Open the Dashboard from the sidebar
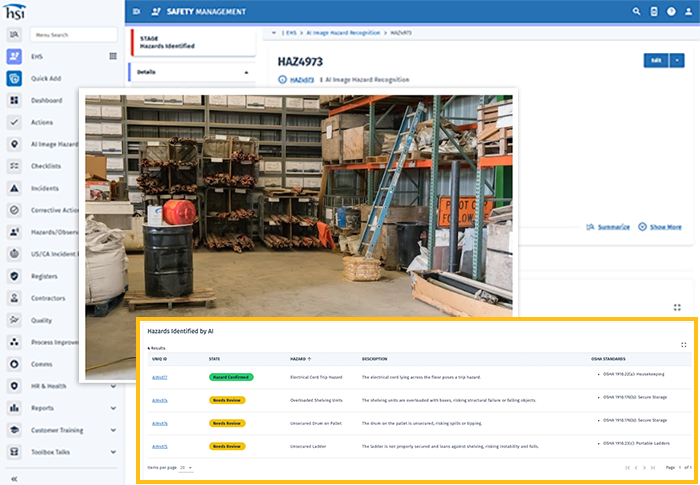Viewport: 700px width, 485px height. [x=46, y=101]
